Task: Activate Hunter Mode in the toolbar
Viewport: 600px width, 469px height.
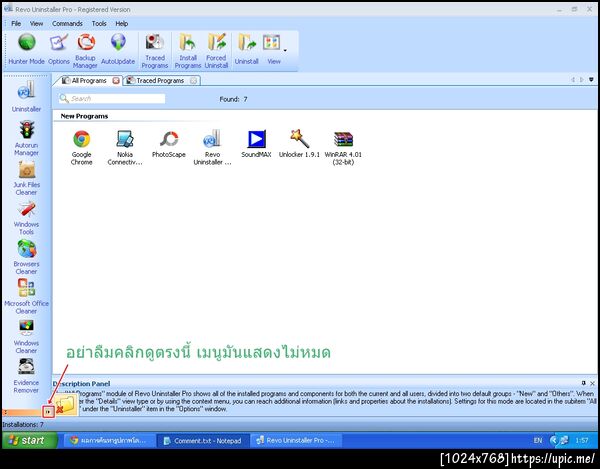Action: (26, 49)
